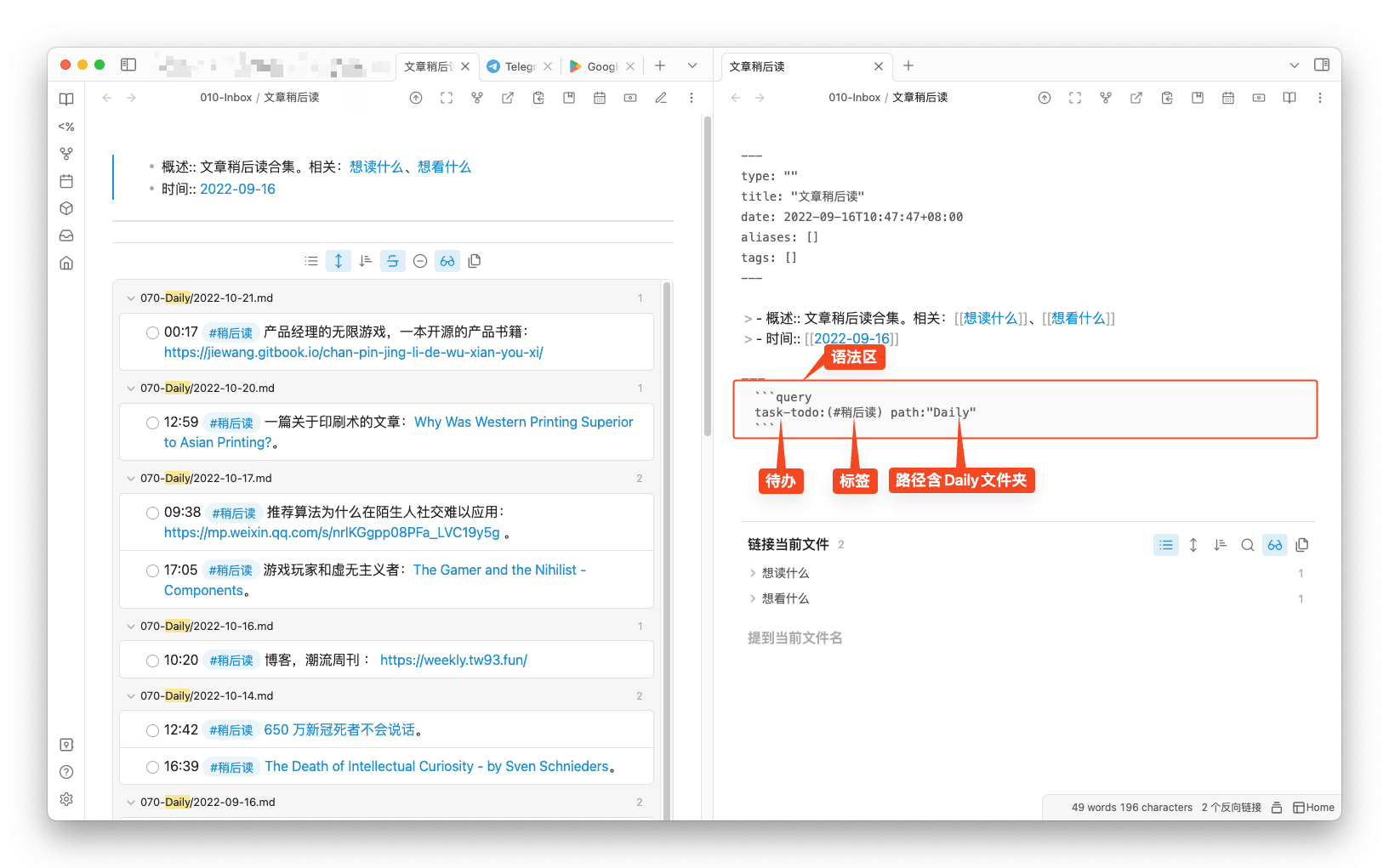Collapse 070-Daily/2022-10-16.md results
The image size is (1389, 868).
coord(130,627)
